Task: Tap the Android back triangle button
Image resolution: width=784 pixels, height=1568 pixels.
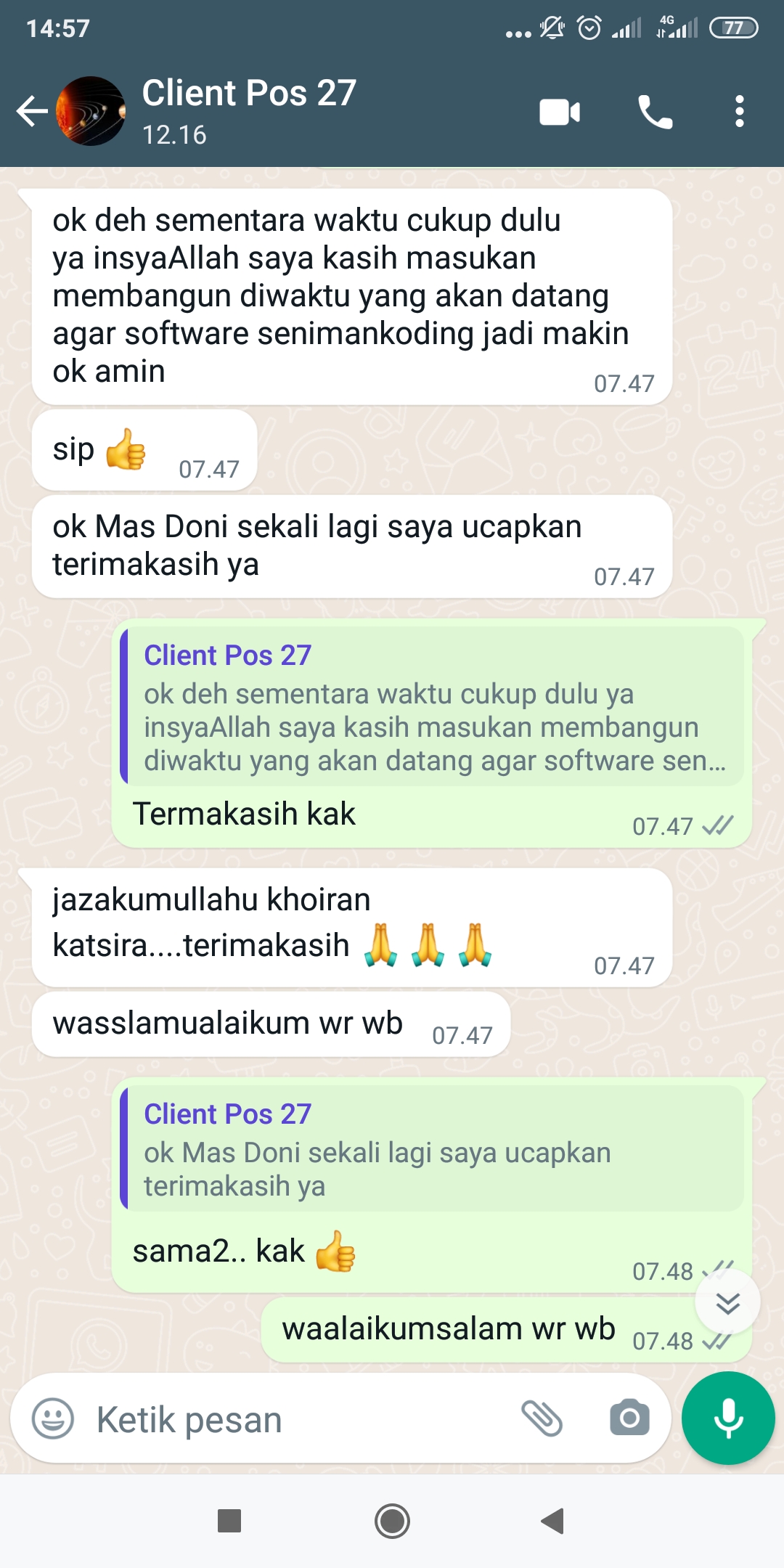Action: pyautogui.click(x=553, y=1521)
